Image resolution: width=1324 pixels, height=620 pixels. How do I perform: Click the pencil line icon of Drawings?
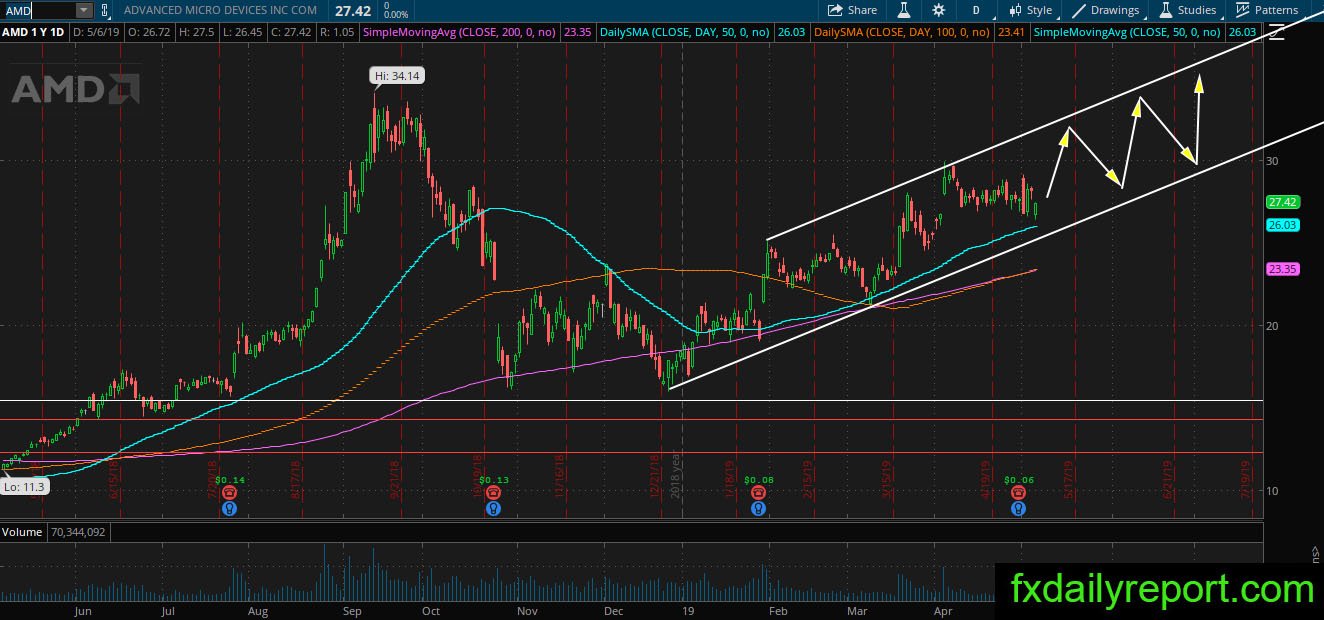tap(1079, 10)
